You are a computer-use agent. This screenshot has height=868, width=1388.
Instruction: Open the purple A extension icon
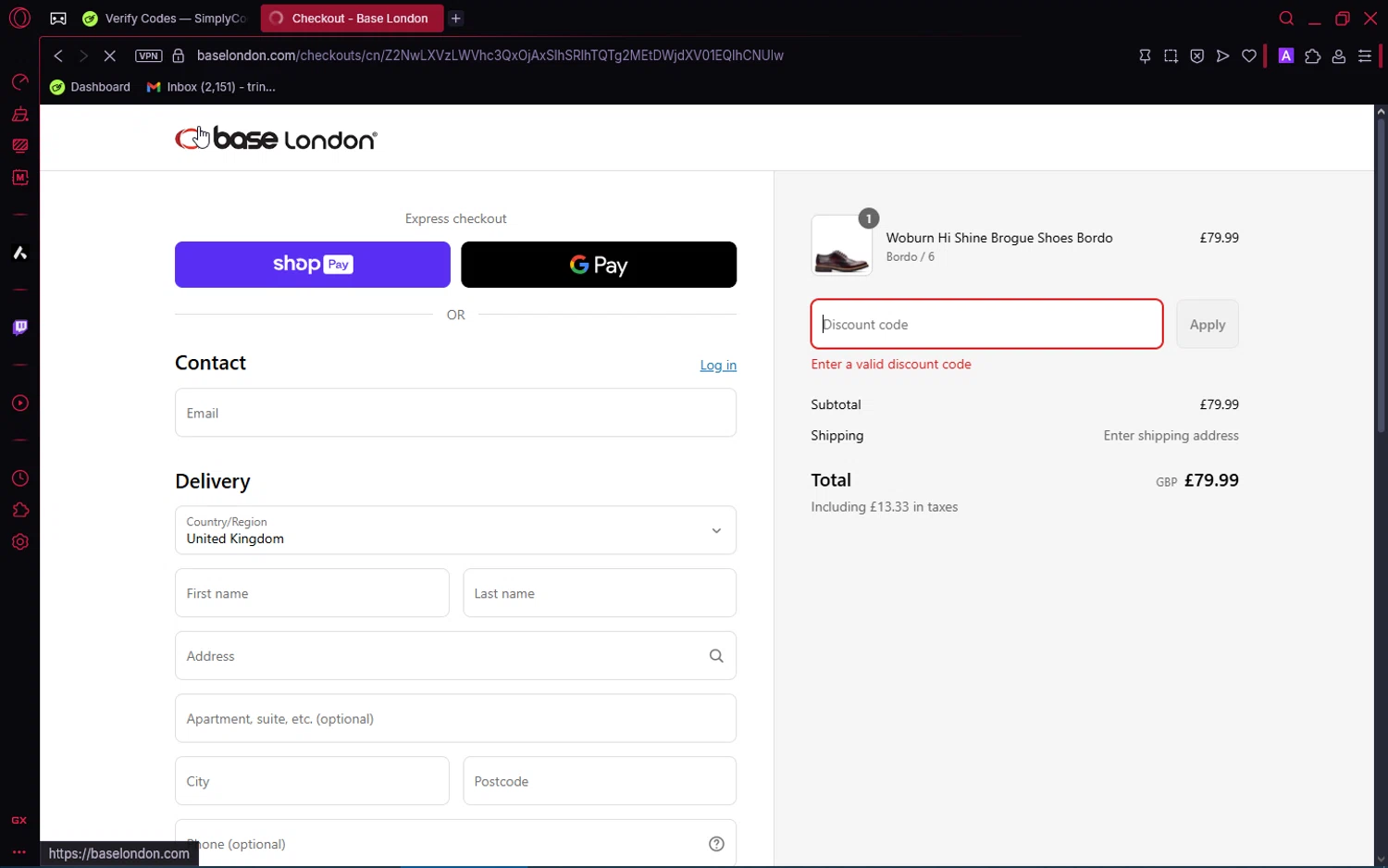click(1285, 56)
